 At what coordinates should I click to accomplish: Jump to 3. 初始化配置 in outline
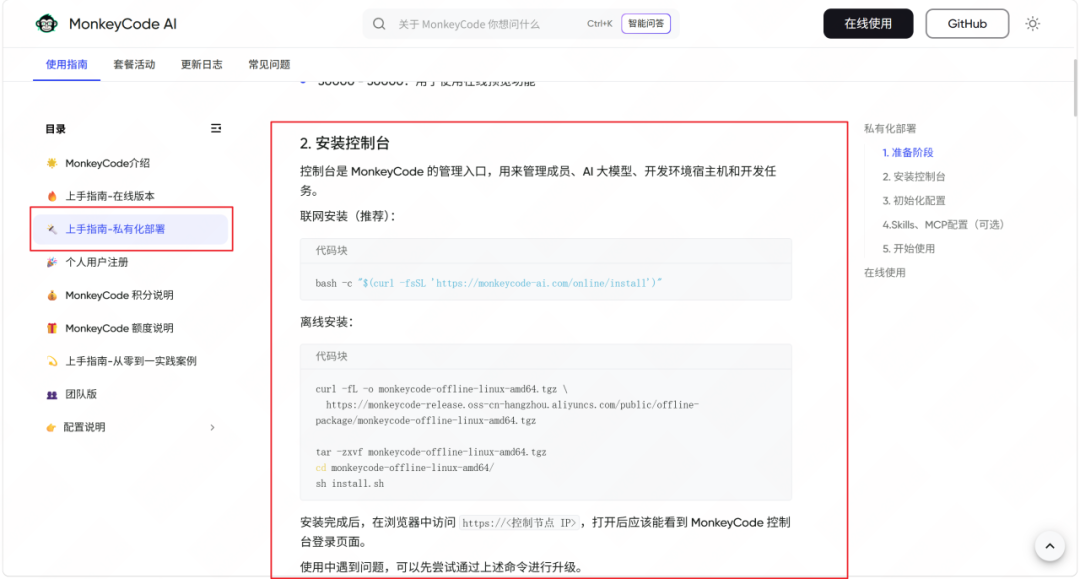[x=914, y=201]
